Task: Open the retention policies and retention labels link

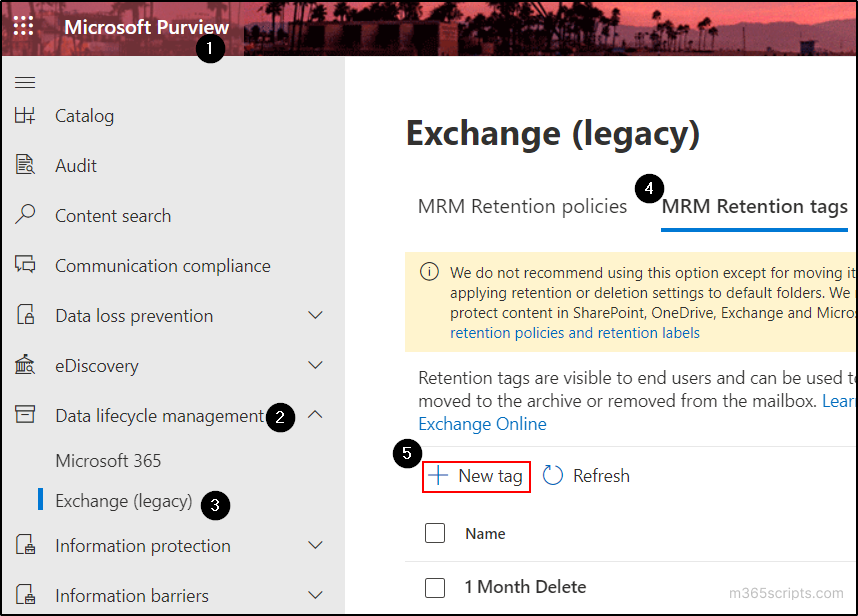Action: tap(575, 333)
